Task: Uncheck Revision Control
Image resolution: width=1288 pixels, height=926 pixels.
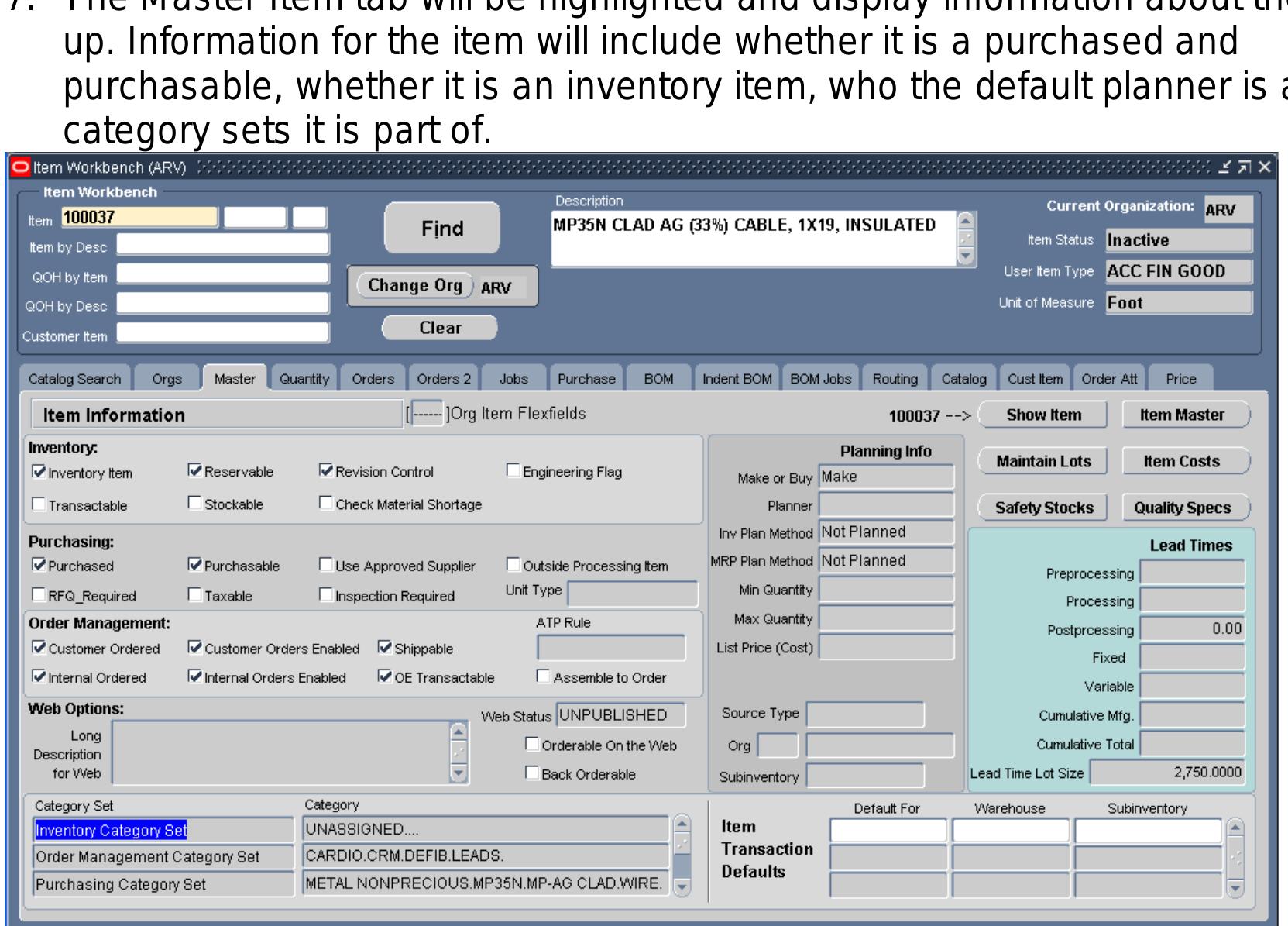Action: click(x=326, y=470)
